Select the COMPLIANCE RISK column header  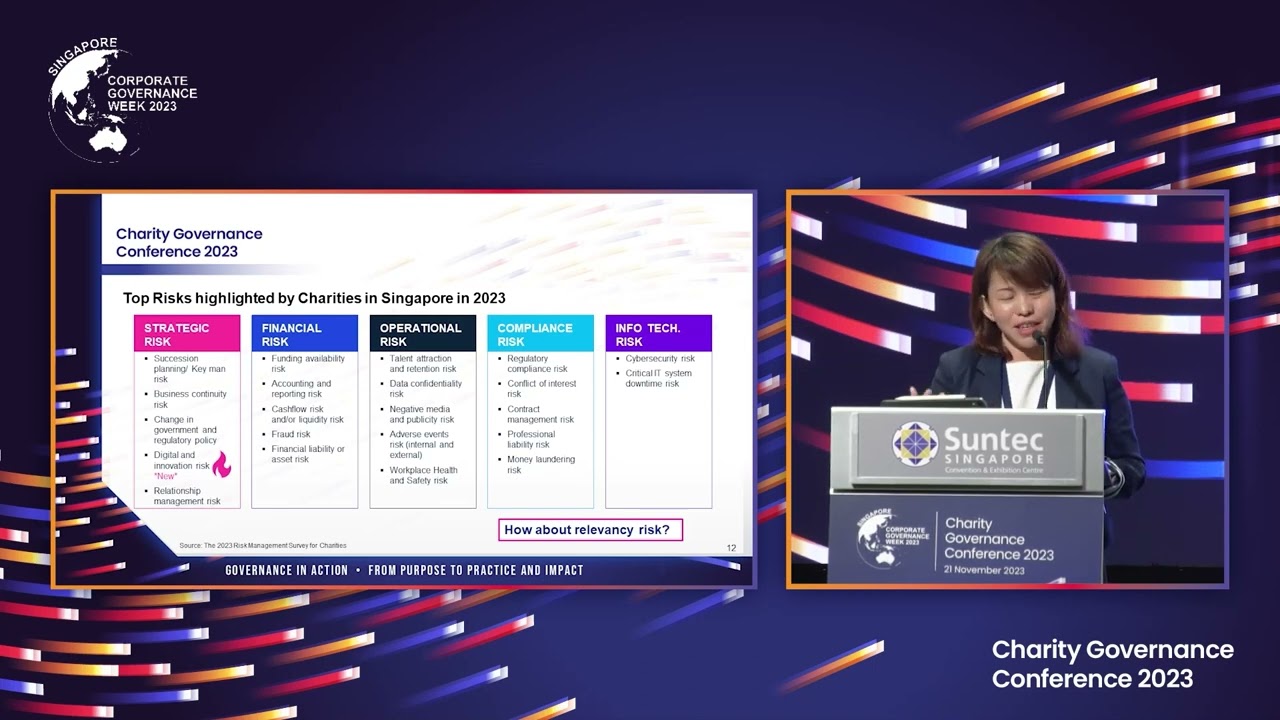tap(540, 334)
